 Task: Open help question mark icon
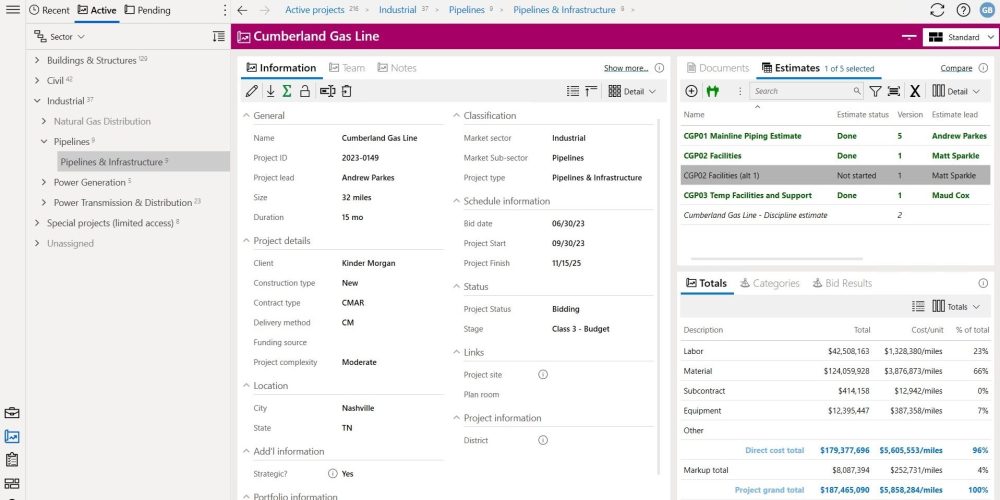(x=963, y=10)
